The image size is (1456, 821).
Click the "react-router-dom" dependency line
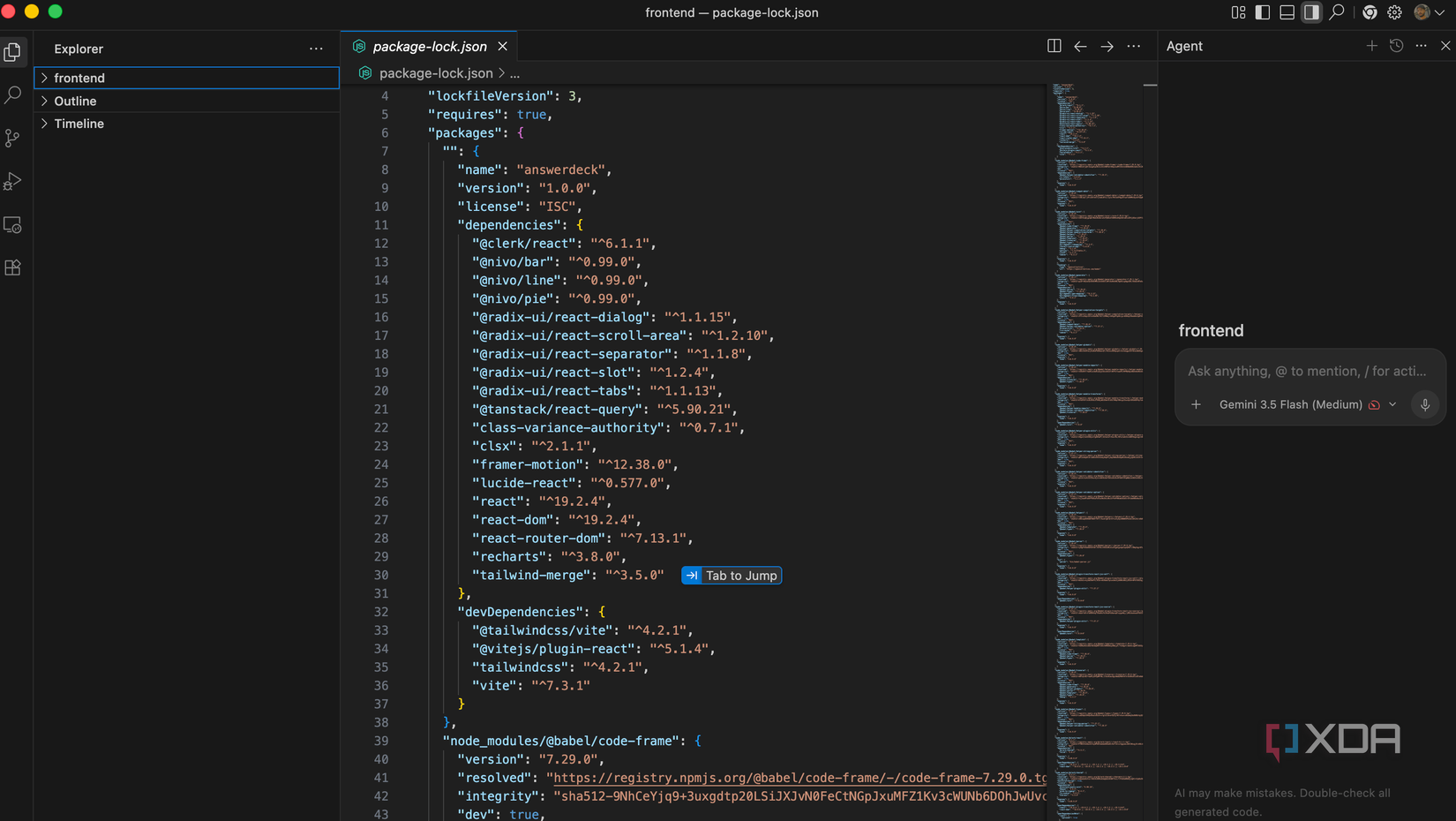click(x=582, y=539)
